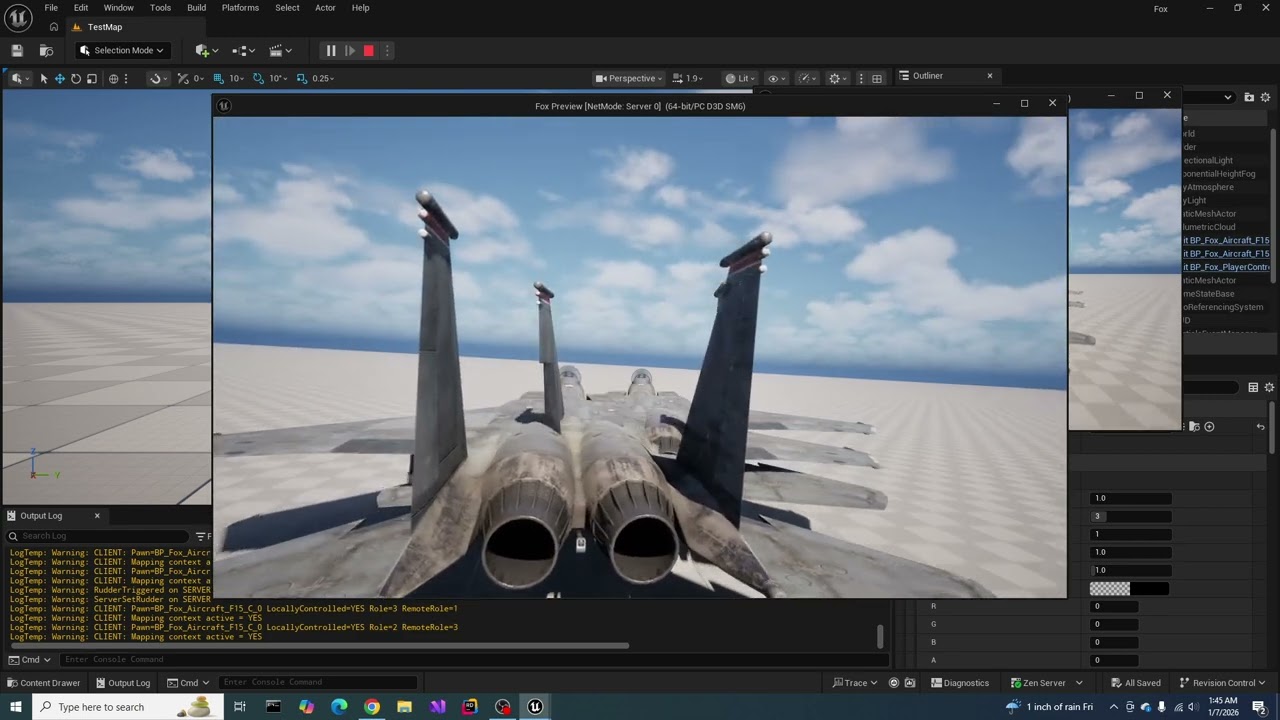The image size is (1280, 720).
Task: Activate the Translate move tool
Action: click(60, 78)
